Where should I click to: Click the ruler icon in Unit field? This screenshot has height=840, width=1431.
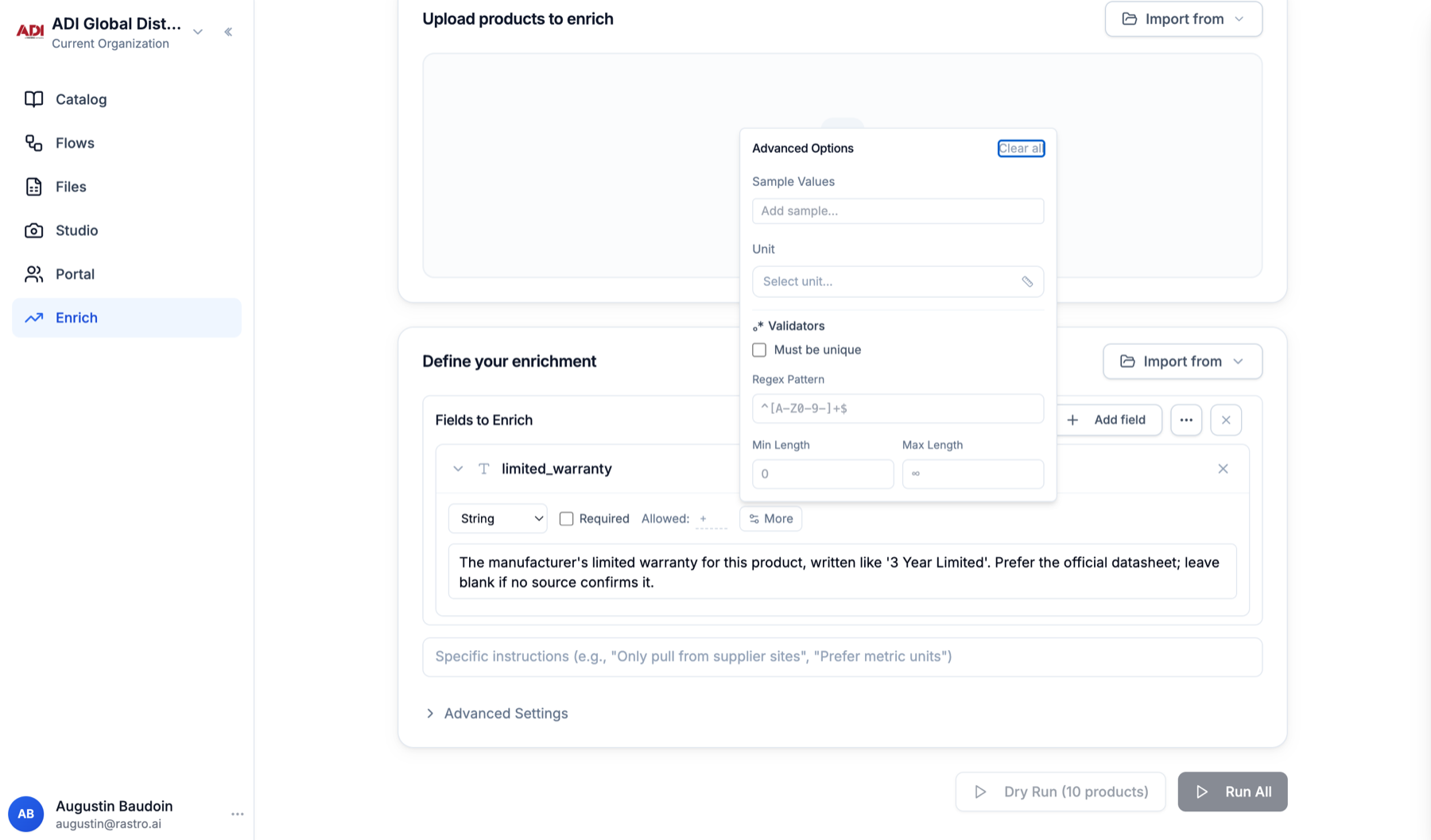(1027, 281)
